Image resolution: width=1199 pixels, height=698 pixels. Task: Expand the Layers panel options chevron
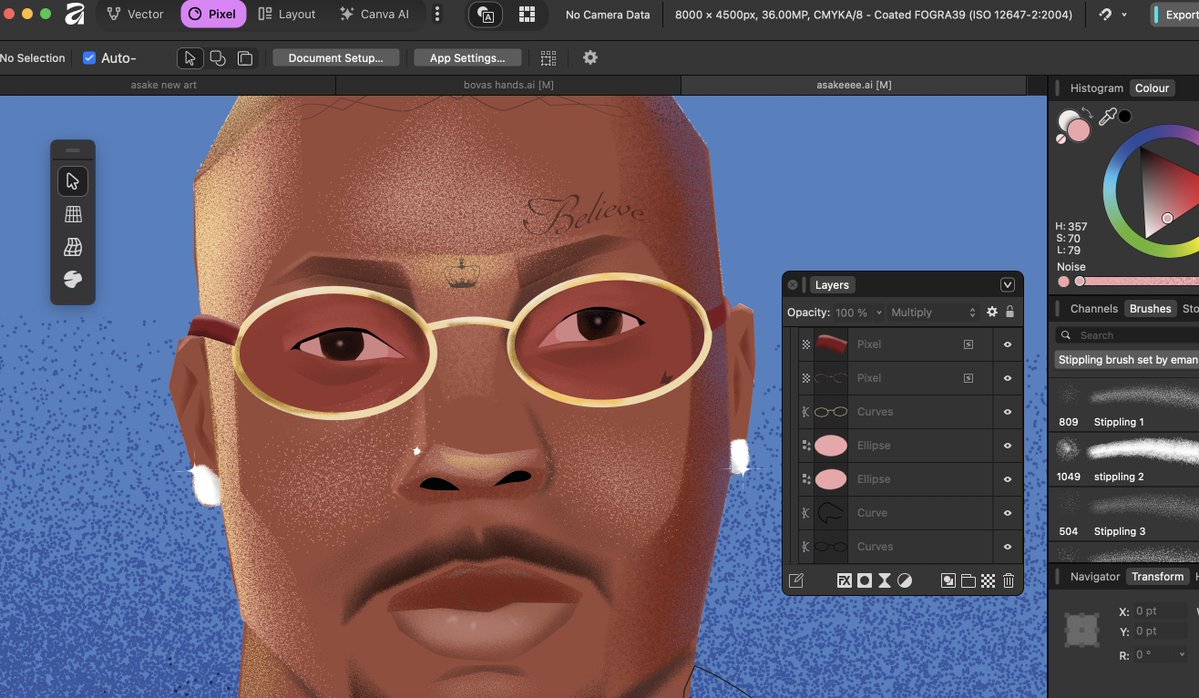1007,285
